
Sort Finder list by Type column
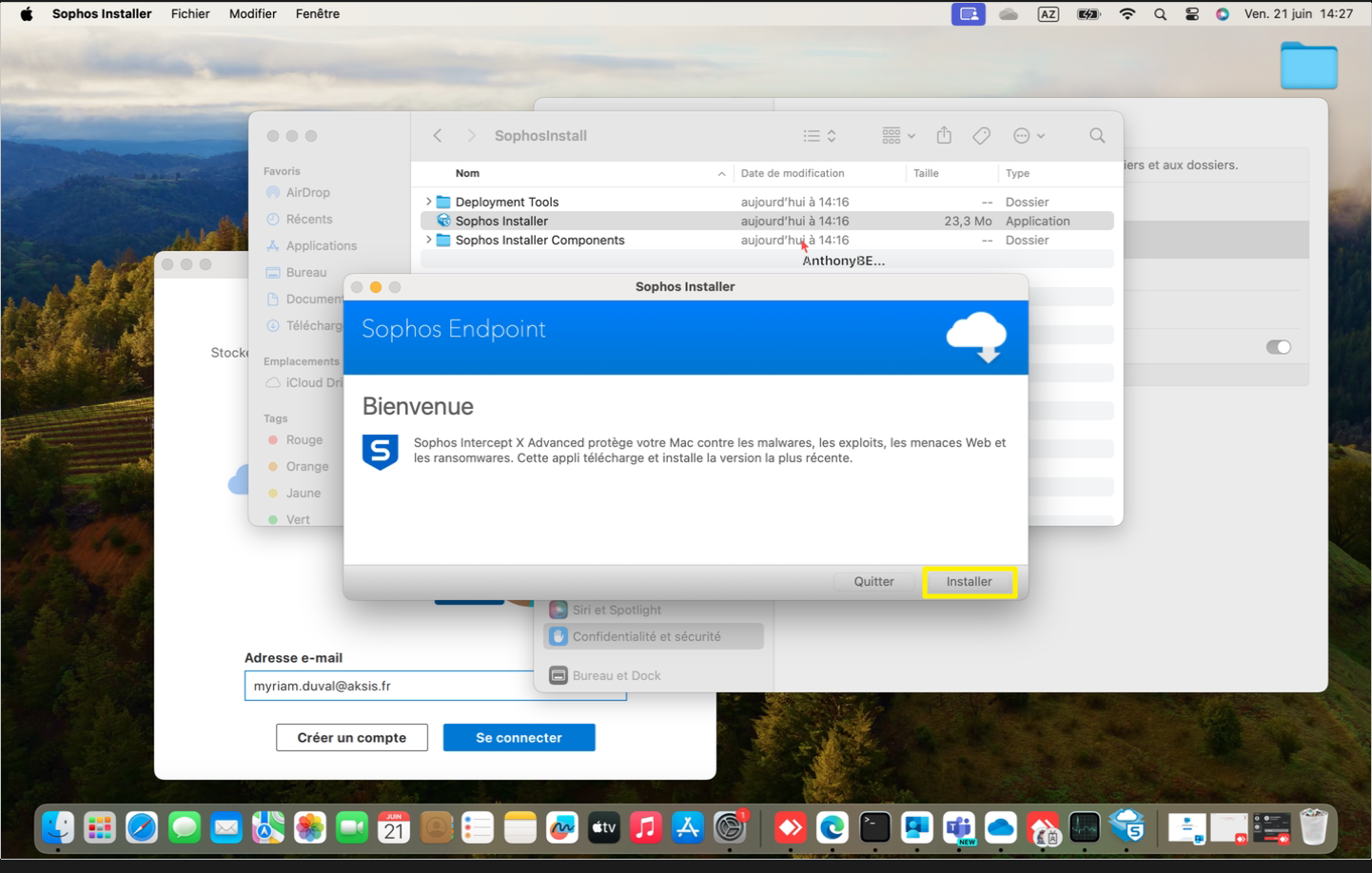tap(1018, 173)
